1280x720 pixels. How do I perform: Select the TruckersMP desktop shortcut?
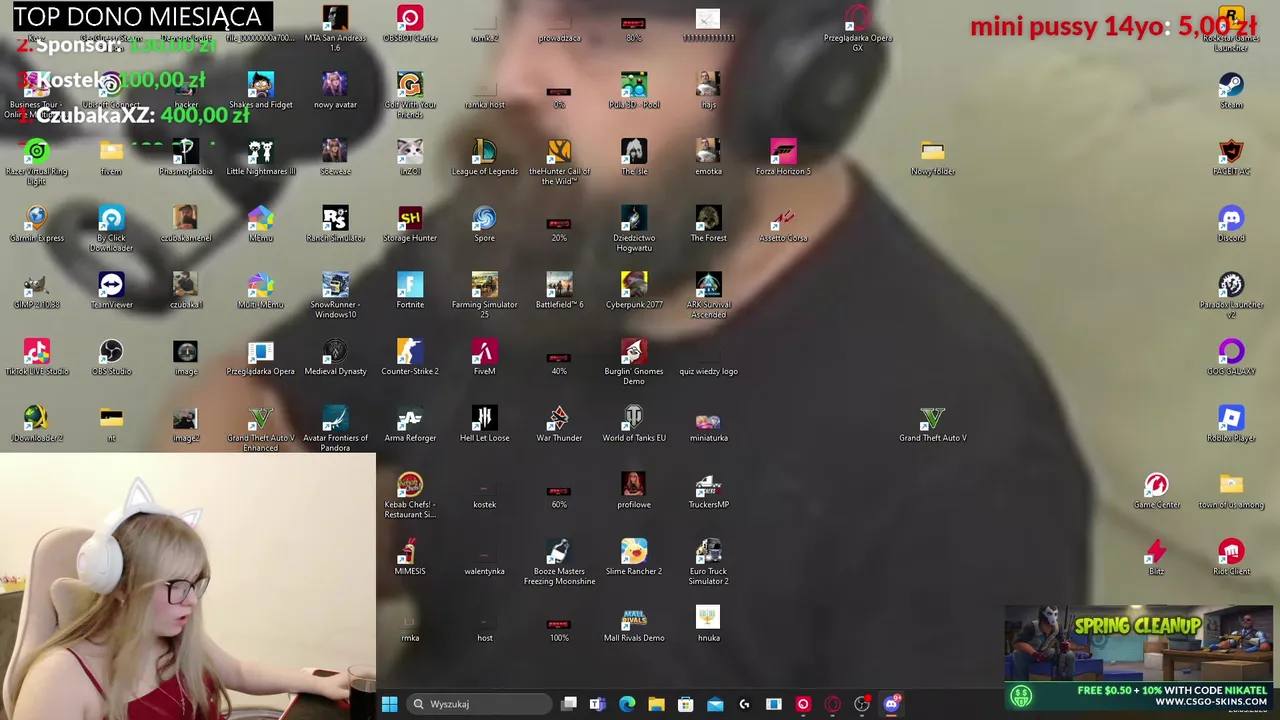click(x=708, y=485)
